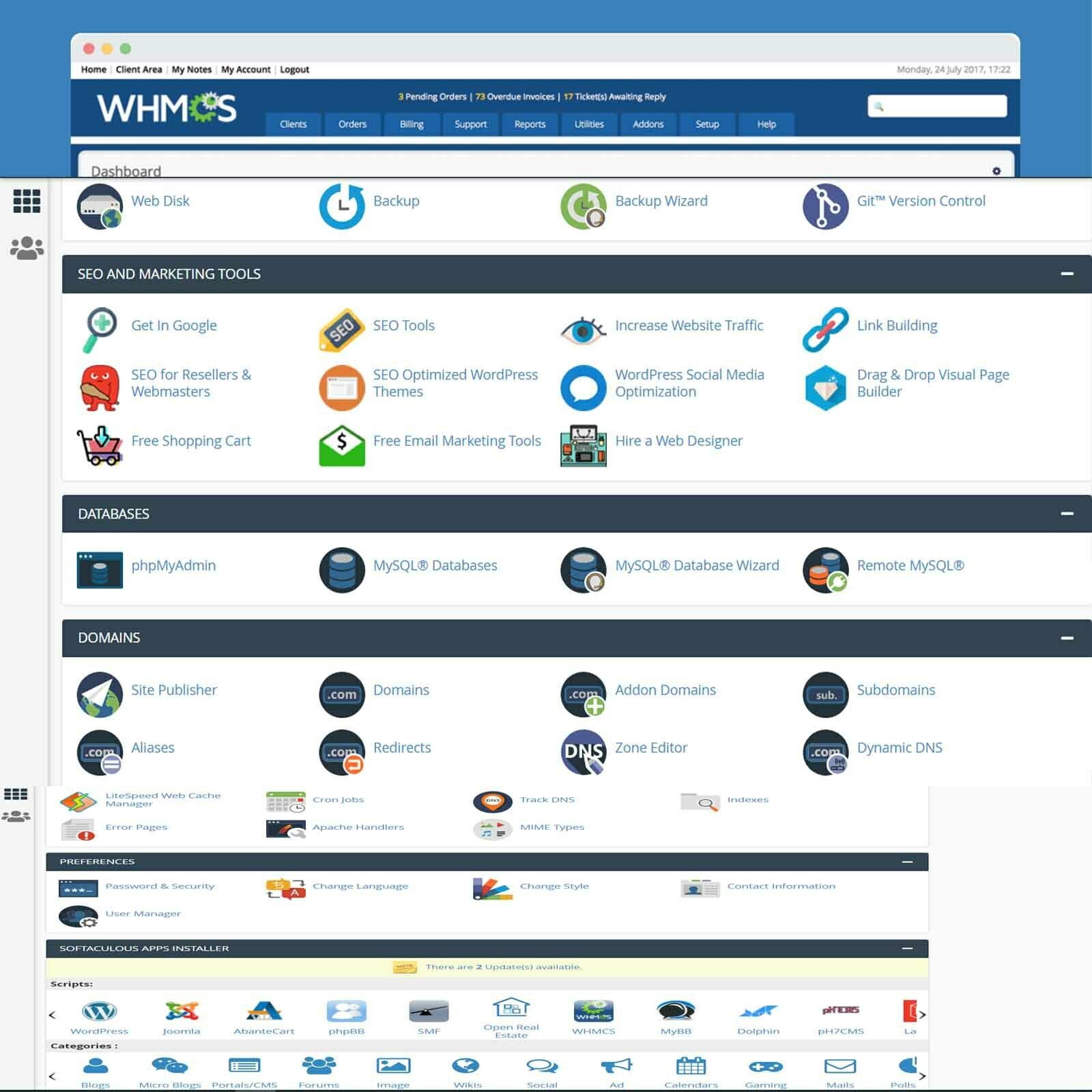Collapse the Databases section
Viewport: 1092px width, 1092px height.
[x=1067, y=513]
